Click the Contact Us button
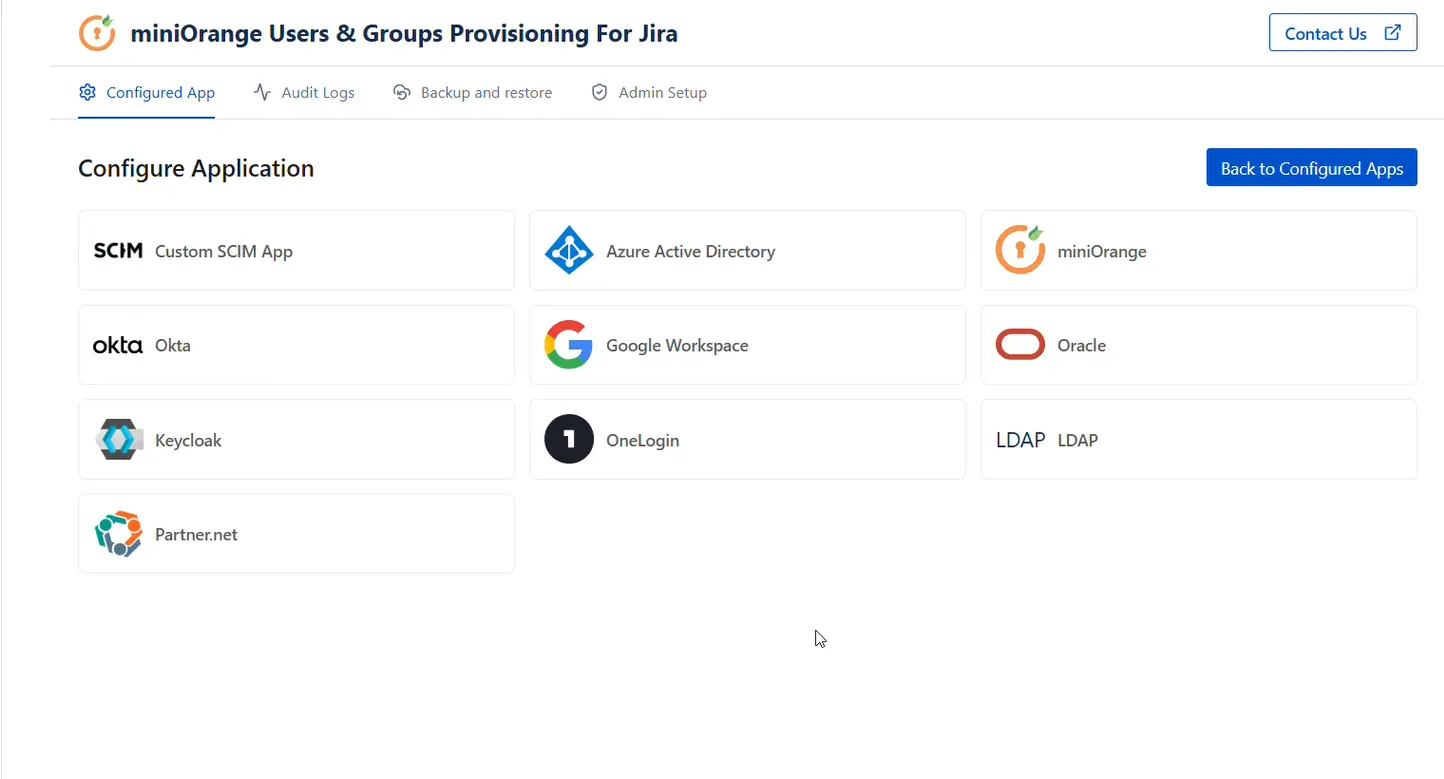Screen dimensions: 1444x779 pyautogui.click(x=1343, y=33)
